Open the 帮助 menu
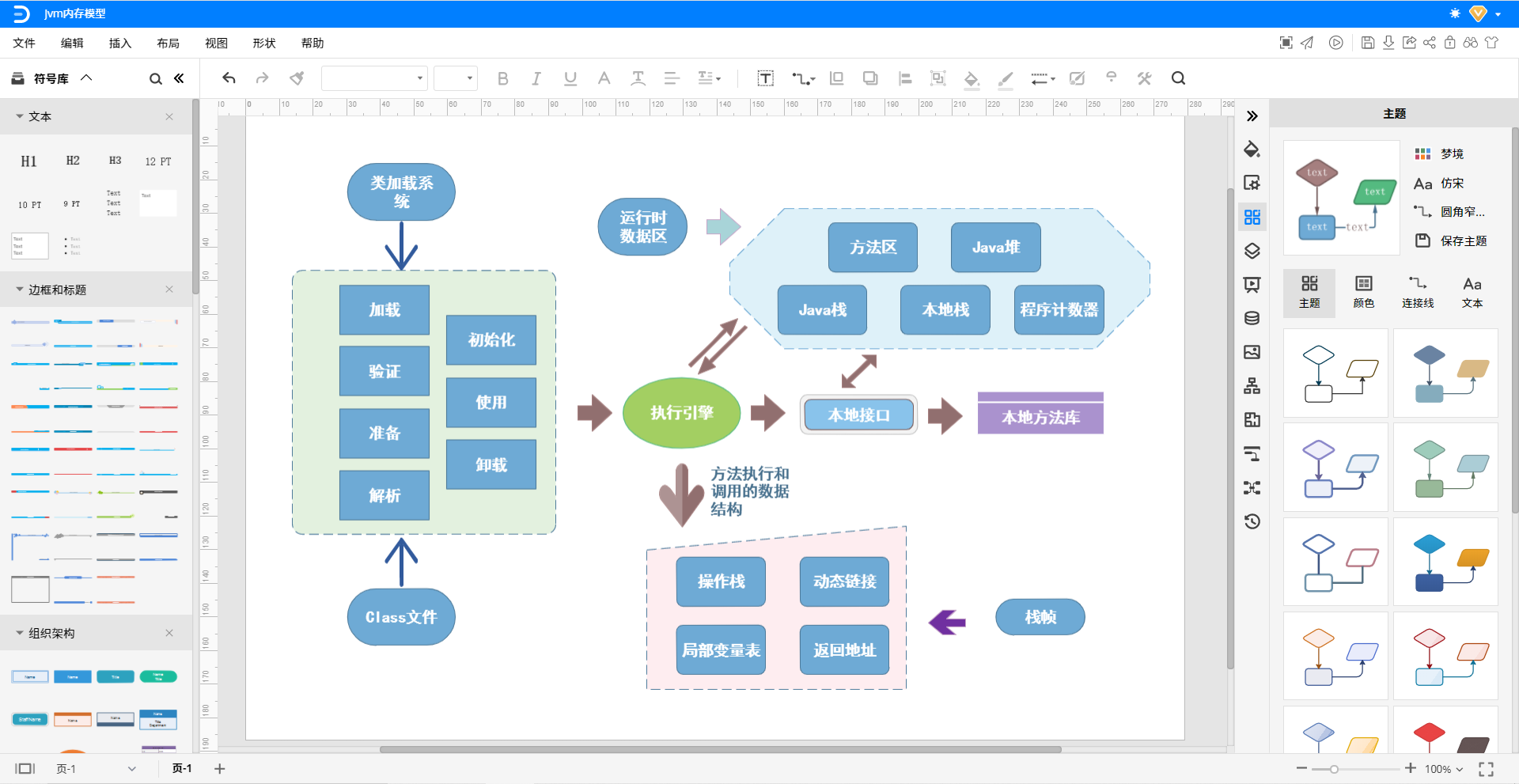1519x784 pixels. click(313, 43)
